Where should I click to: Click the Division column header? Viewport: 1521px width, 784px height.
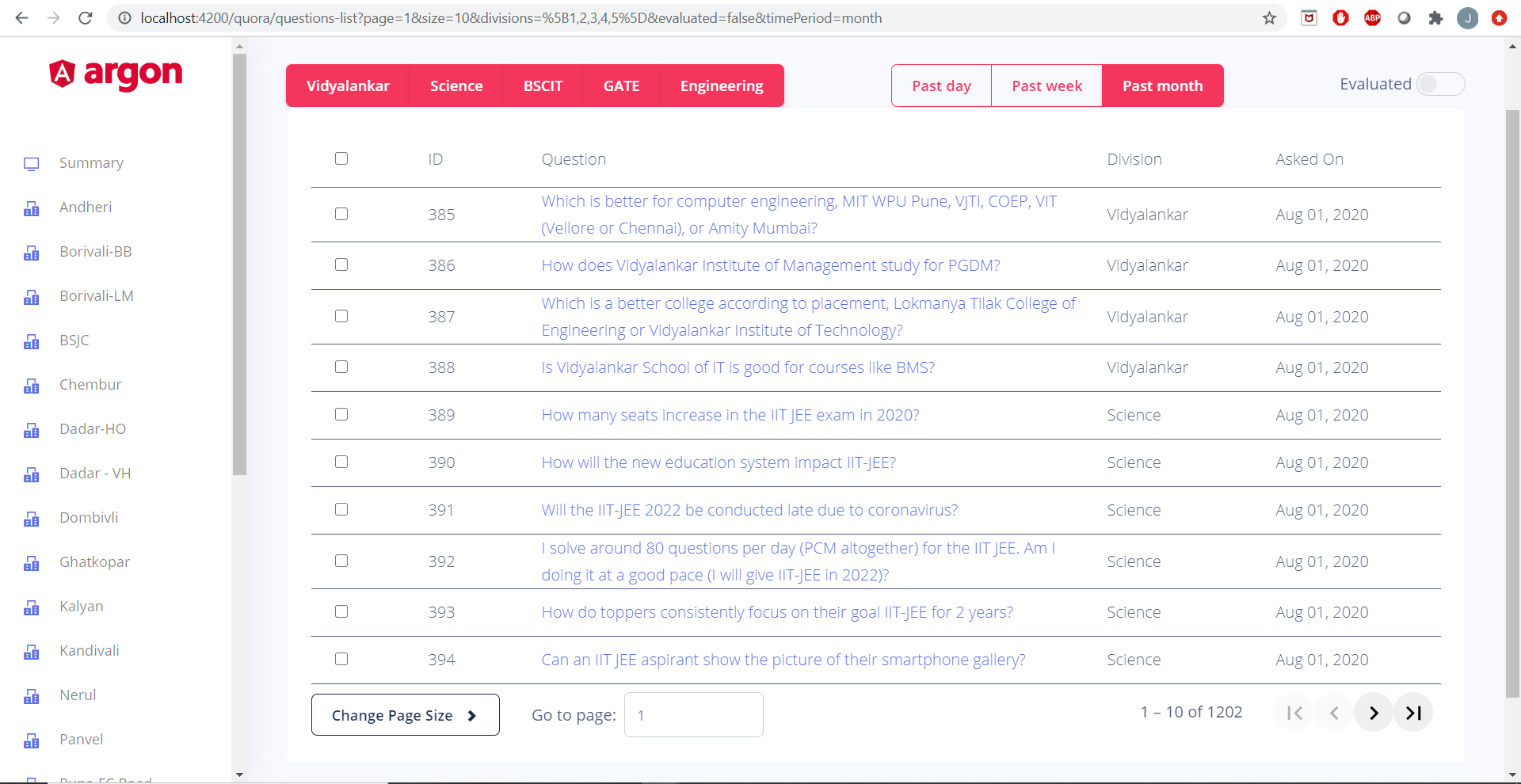click(x=1134, y=159)
